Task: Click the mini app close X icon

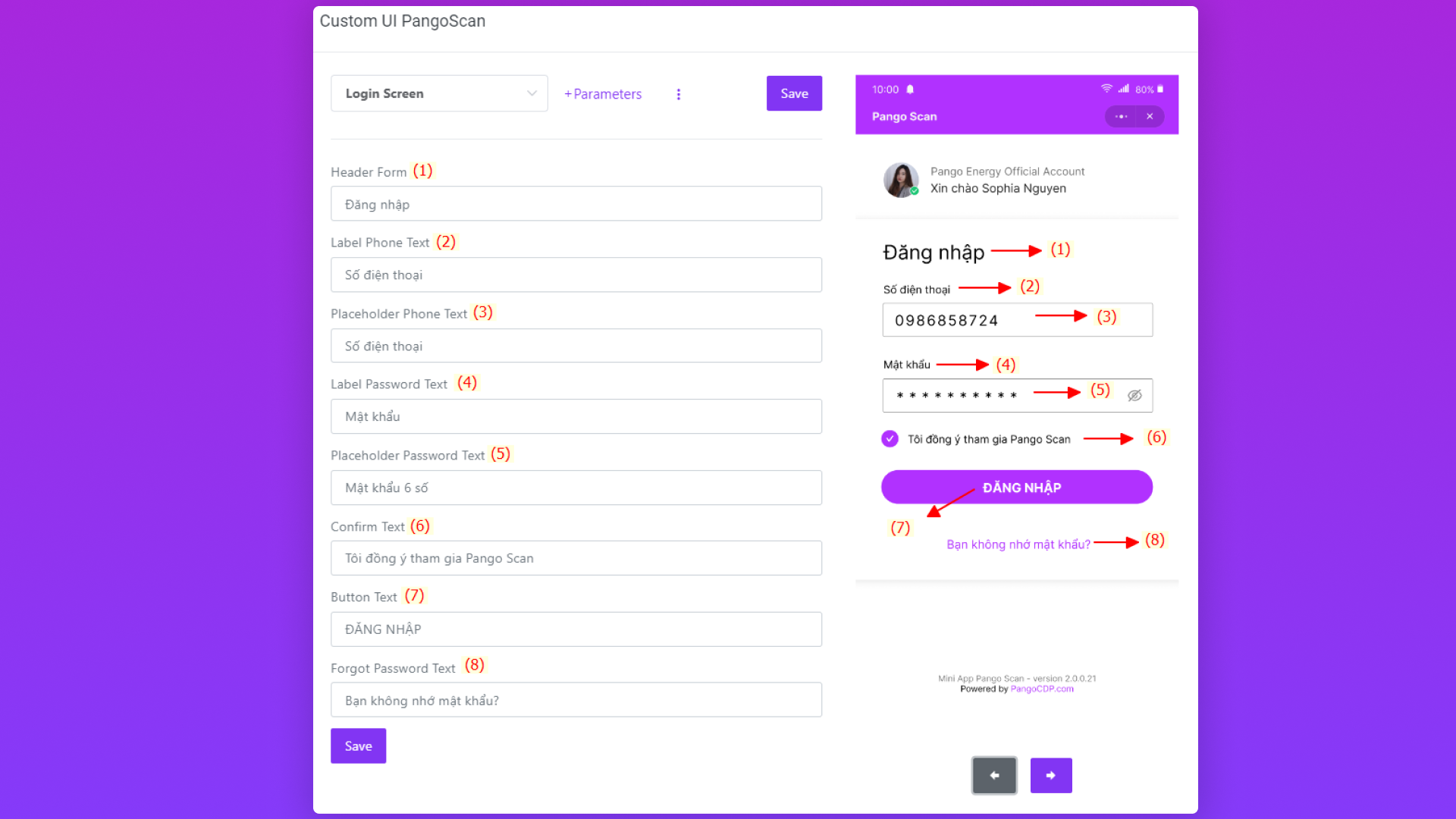Action: click(1150, 117)
